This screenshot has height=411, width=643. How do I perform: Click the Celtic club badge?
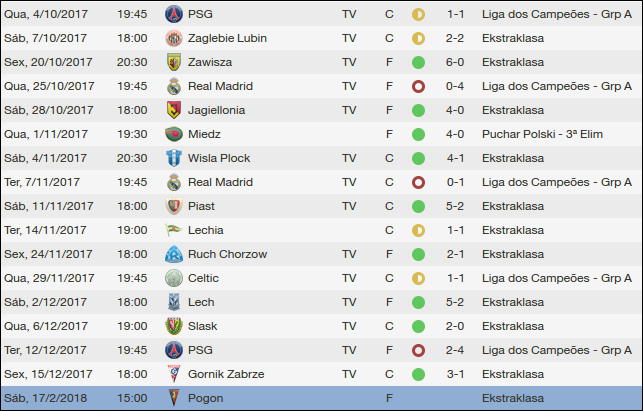point(173,278)
